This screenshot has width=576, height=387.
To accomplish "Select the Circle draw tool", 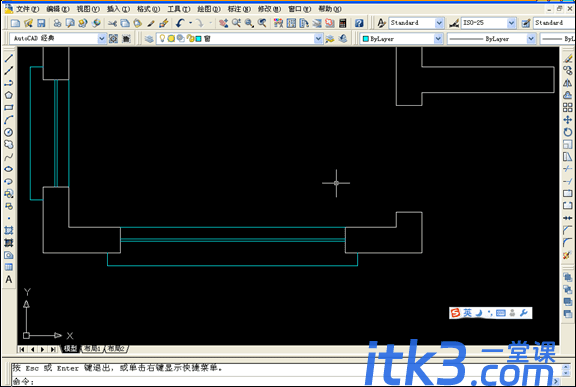I will click(9, 132).
